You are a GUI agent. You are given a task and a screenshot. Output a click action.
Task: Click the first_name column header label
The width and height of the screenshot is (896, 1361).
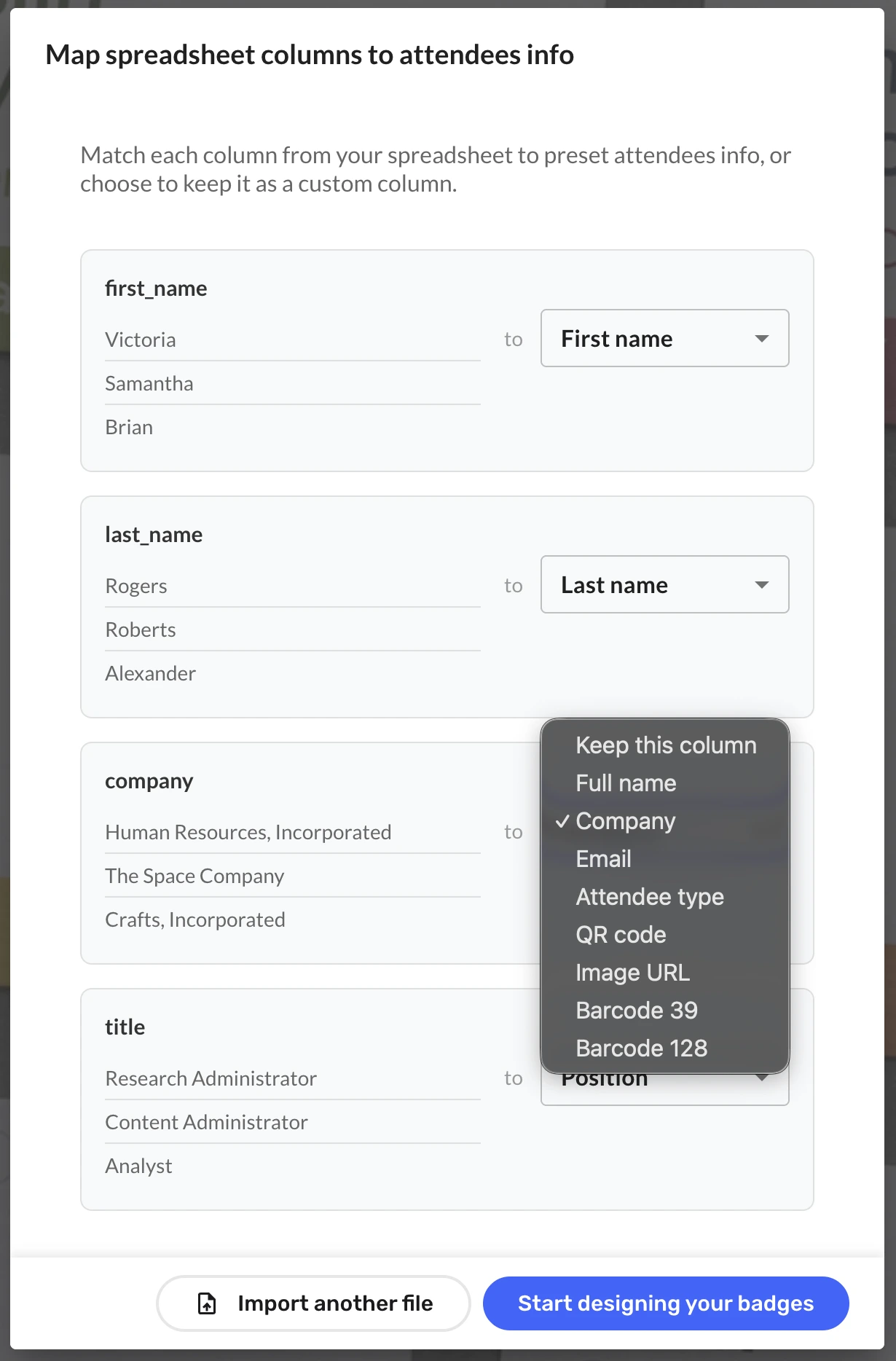(156, 288)
